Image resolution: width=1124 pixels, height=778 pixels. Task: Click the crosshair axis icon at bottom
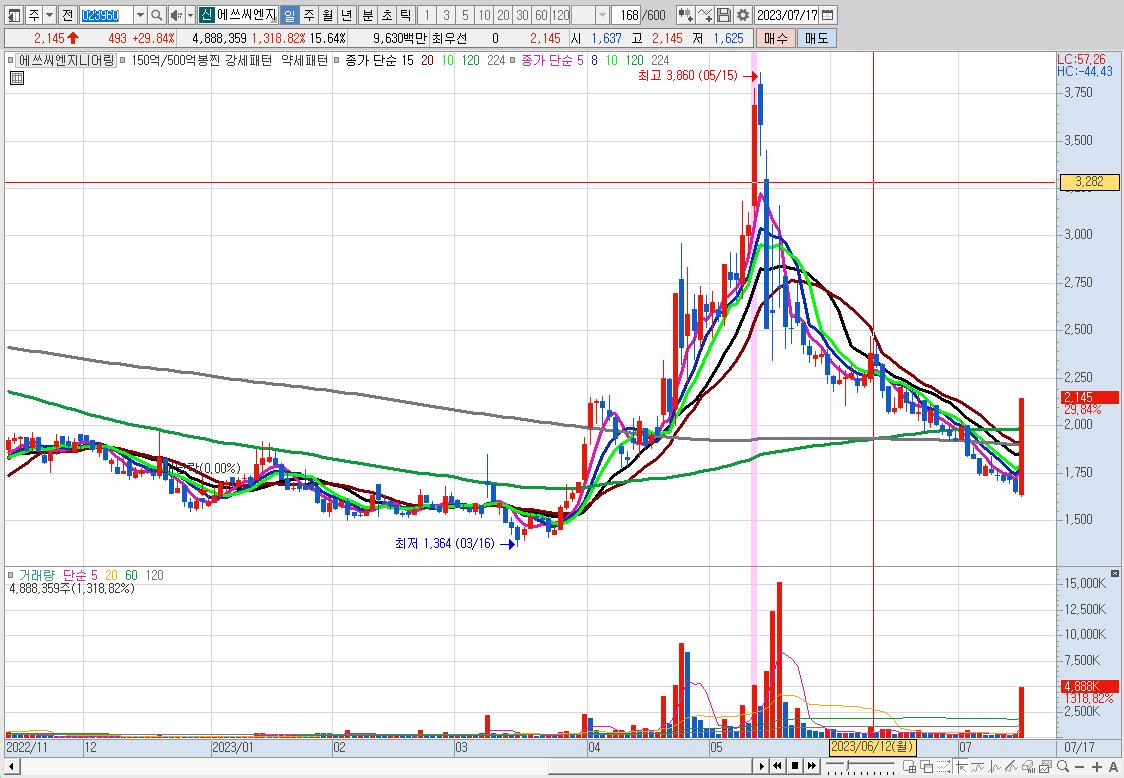pyautogui.click(x=961, y=767)
